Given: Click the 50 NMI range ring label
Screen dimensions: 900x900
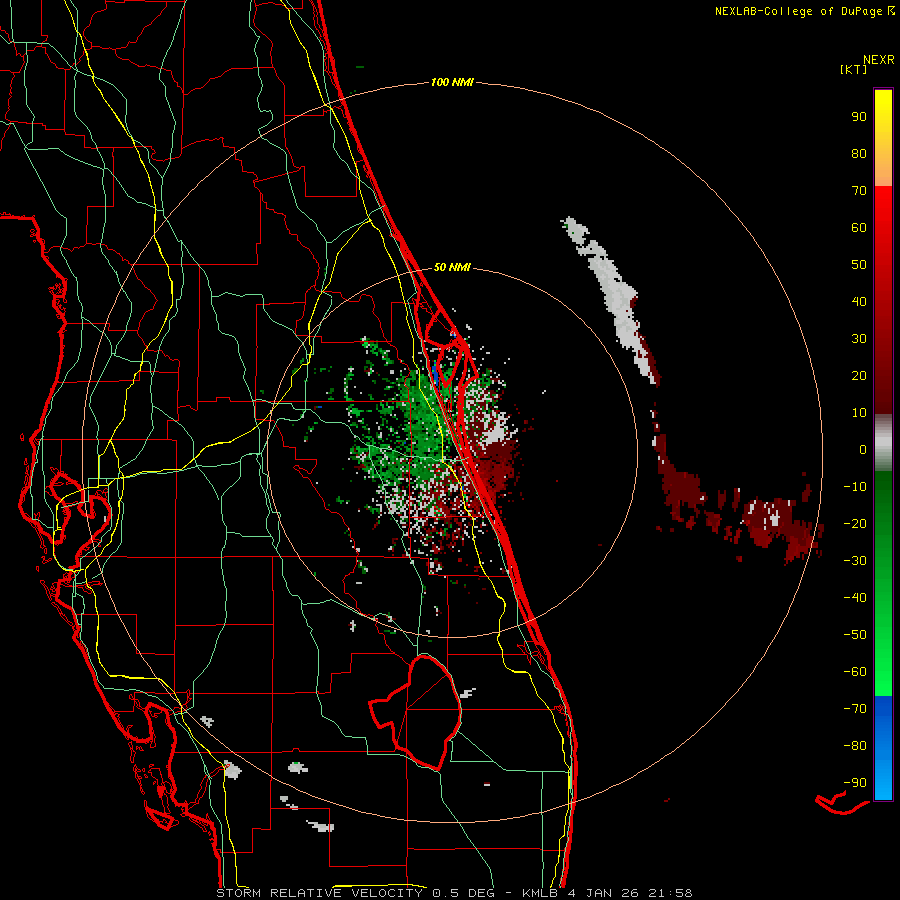Looking at the screenshot, I should coord(452,267).
